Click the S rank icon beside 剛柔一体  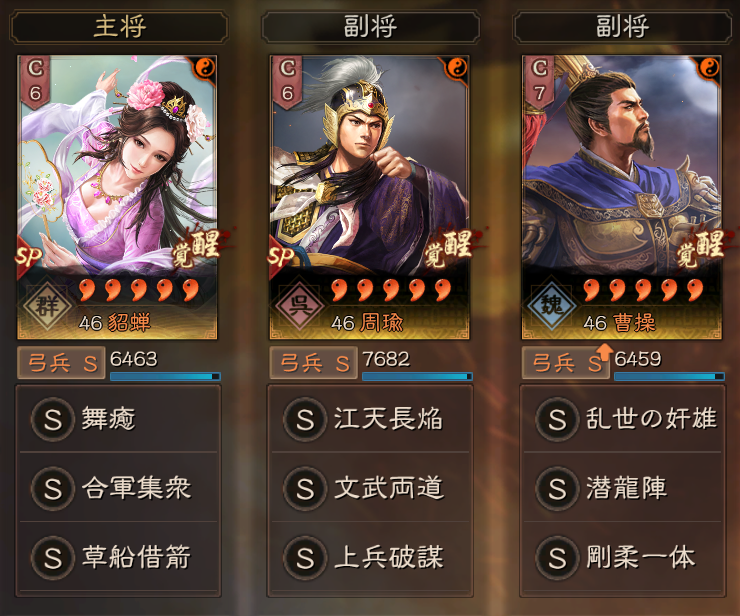(x=557, y=557)
